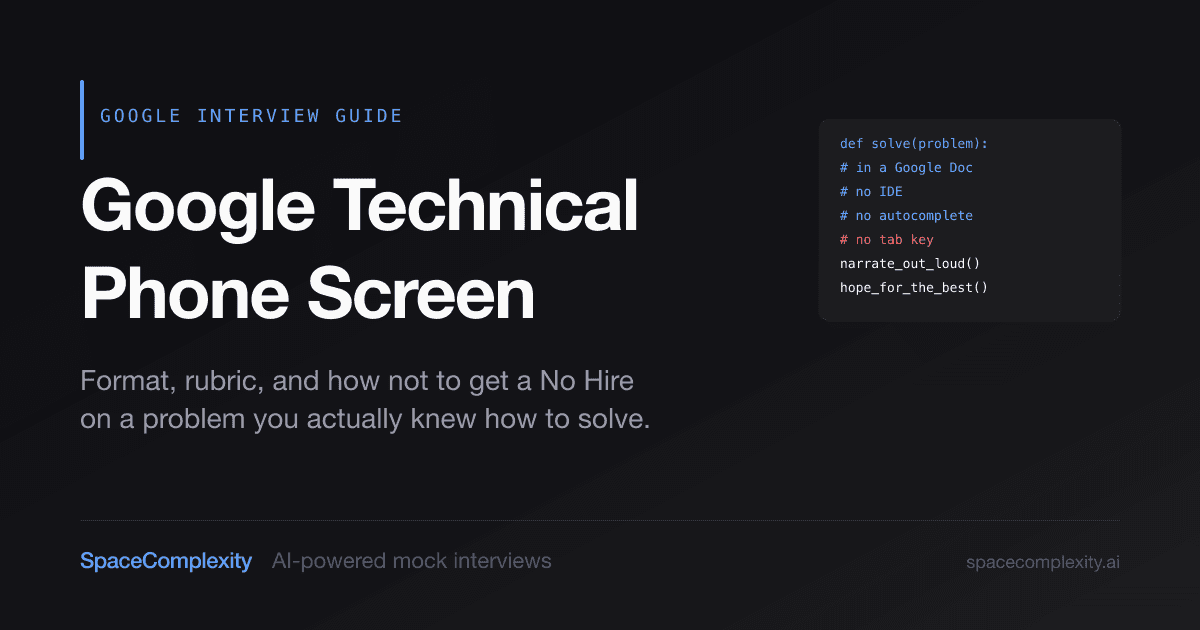Click the AI-powered mock interviews tagline
Screen dimensions: 1200x630
[x=411, y=561]
